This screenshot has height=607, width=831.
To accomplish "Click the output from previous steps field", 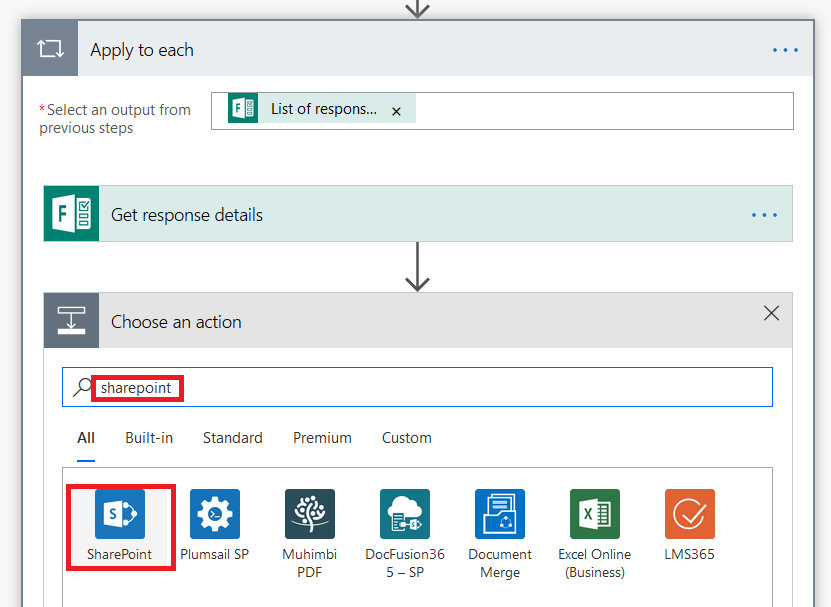I will (x=502, y=111).
